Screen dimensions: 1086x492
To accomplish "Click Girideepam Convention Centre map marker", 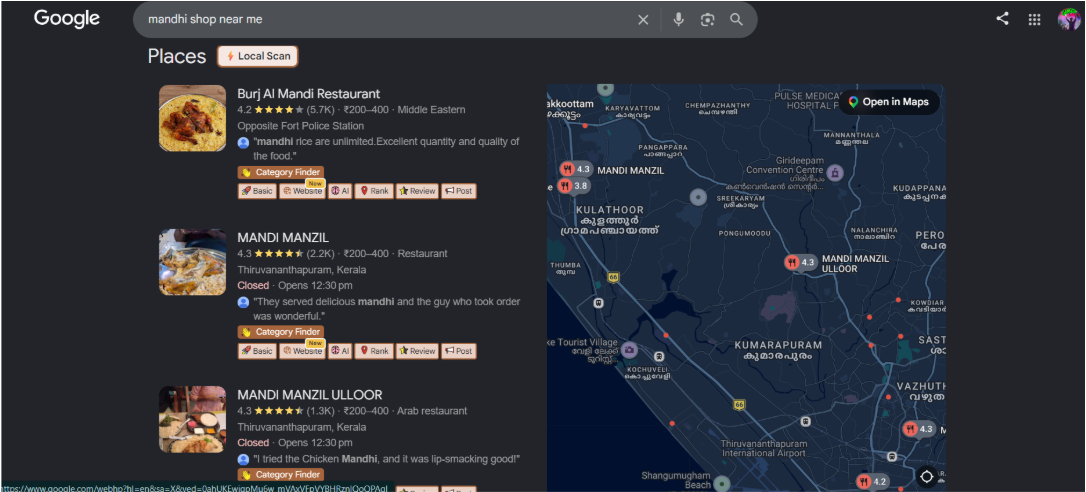I will click(x=835, y=172).
